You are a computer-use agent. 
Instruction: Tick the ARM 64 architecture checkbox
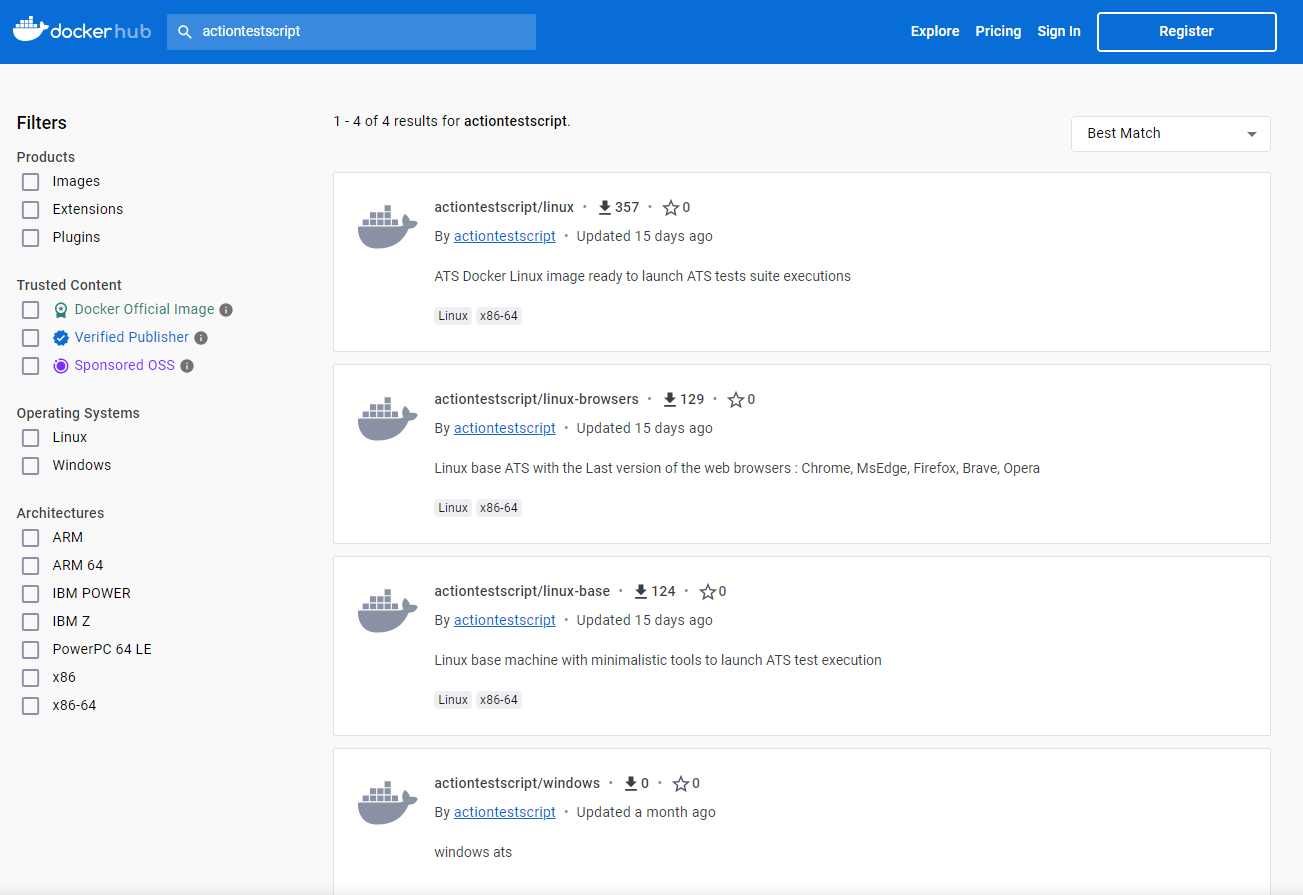(31, 566)
